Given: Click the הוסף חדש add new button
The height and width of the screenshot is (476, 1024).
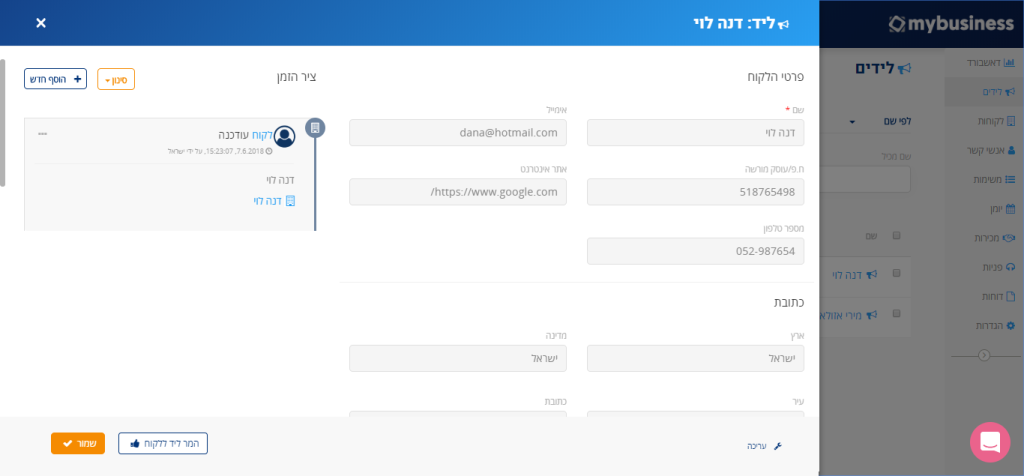Looking at the screenshot, I should click(56, 79).
